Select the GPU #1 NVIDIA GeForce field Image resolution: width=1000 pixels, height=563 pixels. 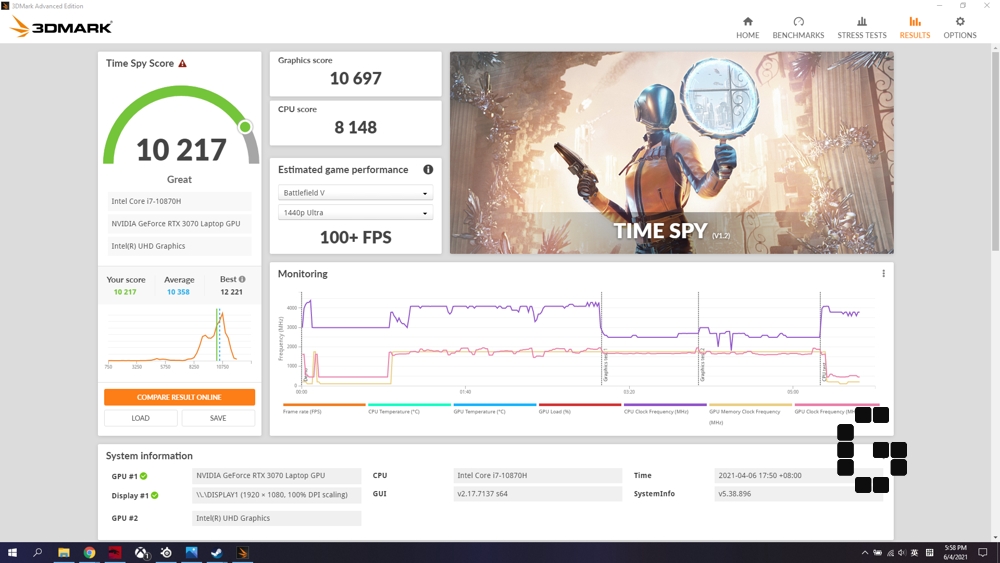276,476
